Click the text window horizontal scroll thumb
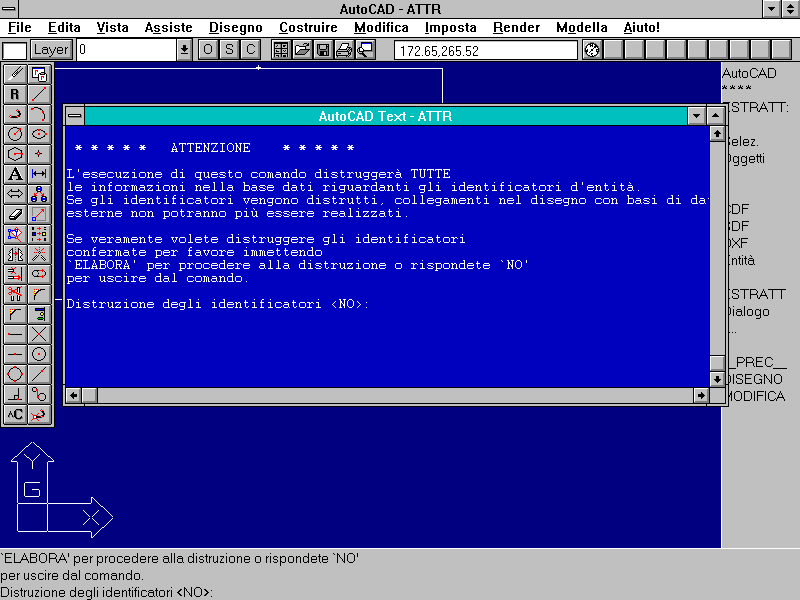 [90, 395]
